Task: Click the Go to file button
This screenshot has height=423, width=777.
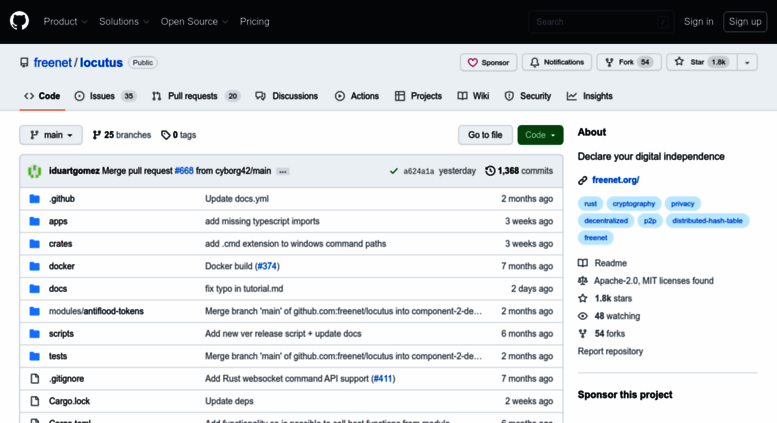Action: coord(485,135)
